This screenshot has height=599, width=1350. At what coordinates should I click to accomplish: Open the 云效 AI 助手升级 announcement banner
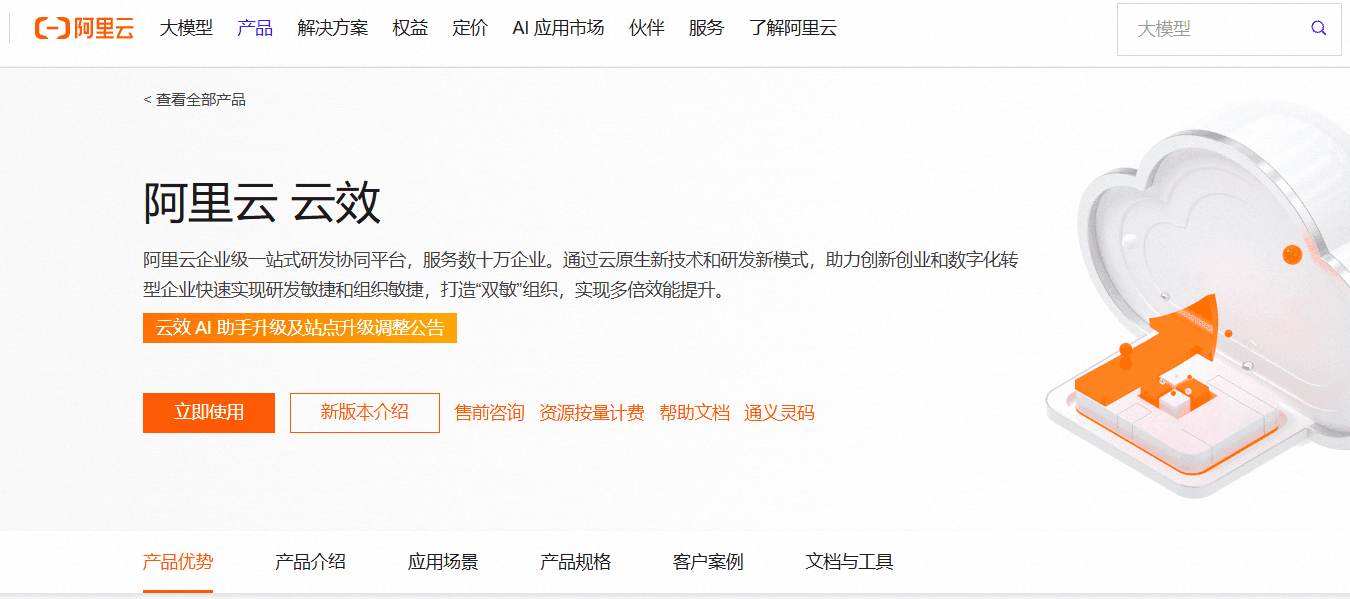point(300,328)
